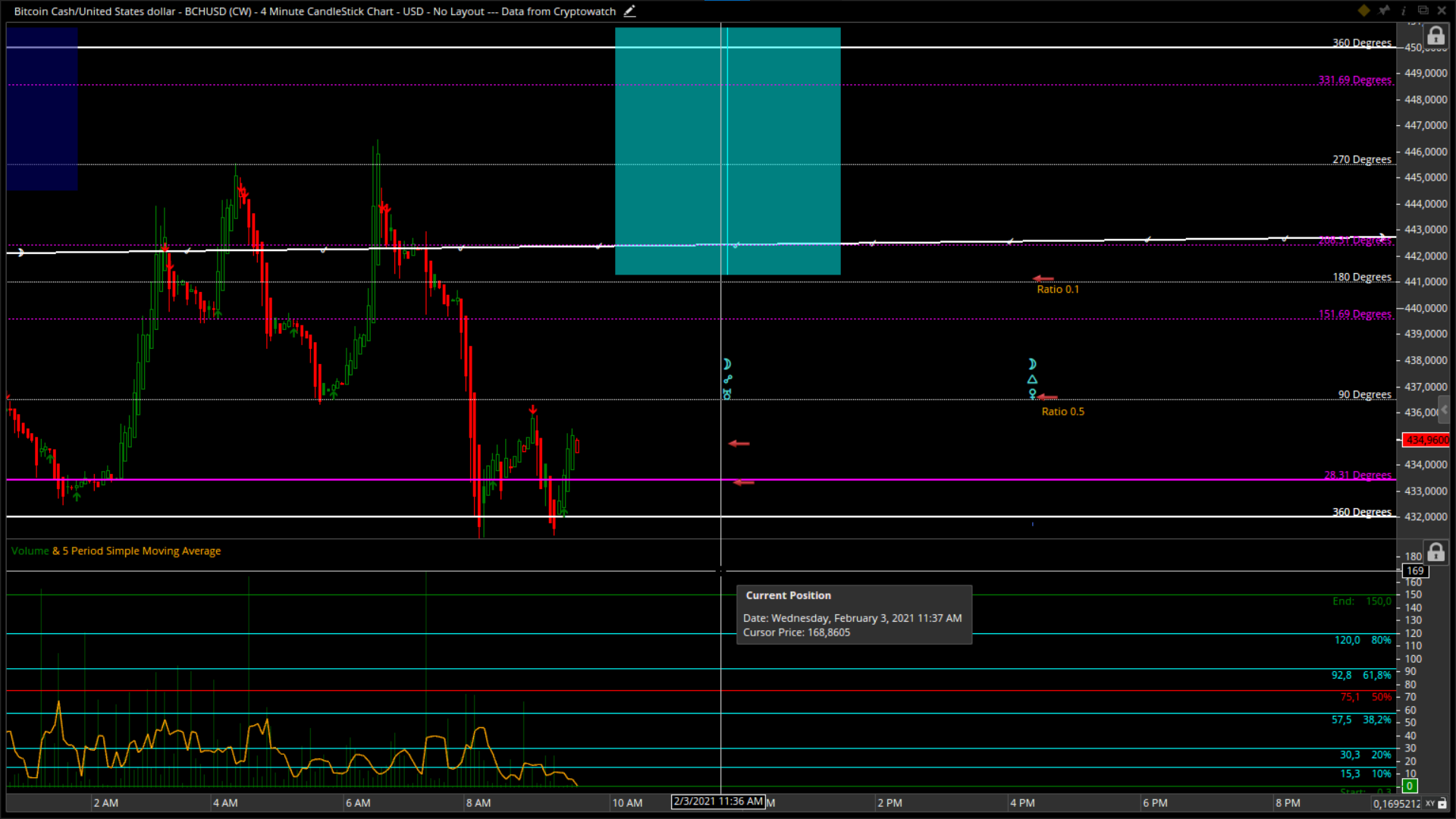1456x819 pixels.
Task: Open chart info with the i icon
Action: pos(1404,11)
